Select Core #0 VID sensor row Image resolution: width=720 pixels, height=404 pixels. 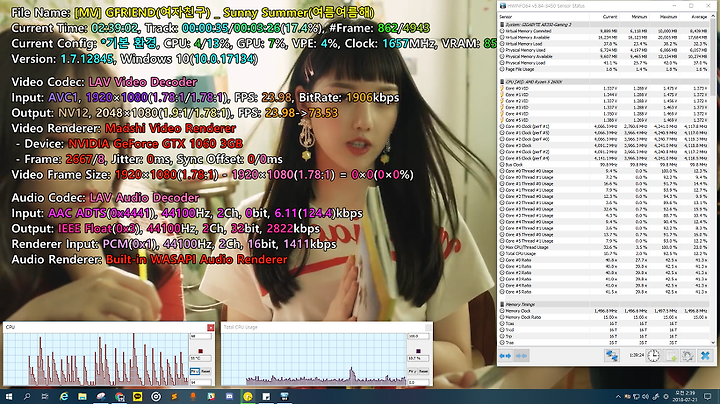point(604,88)
